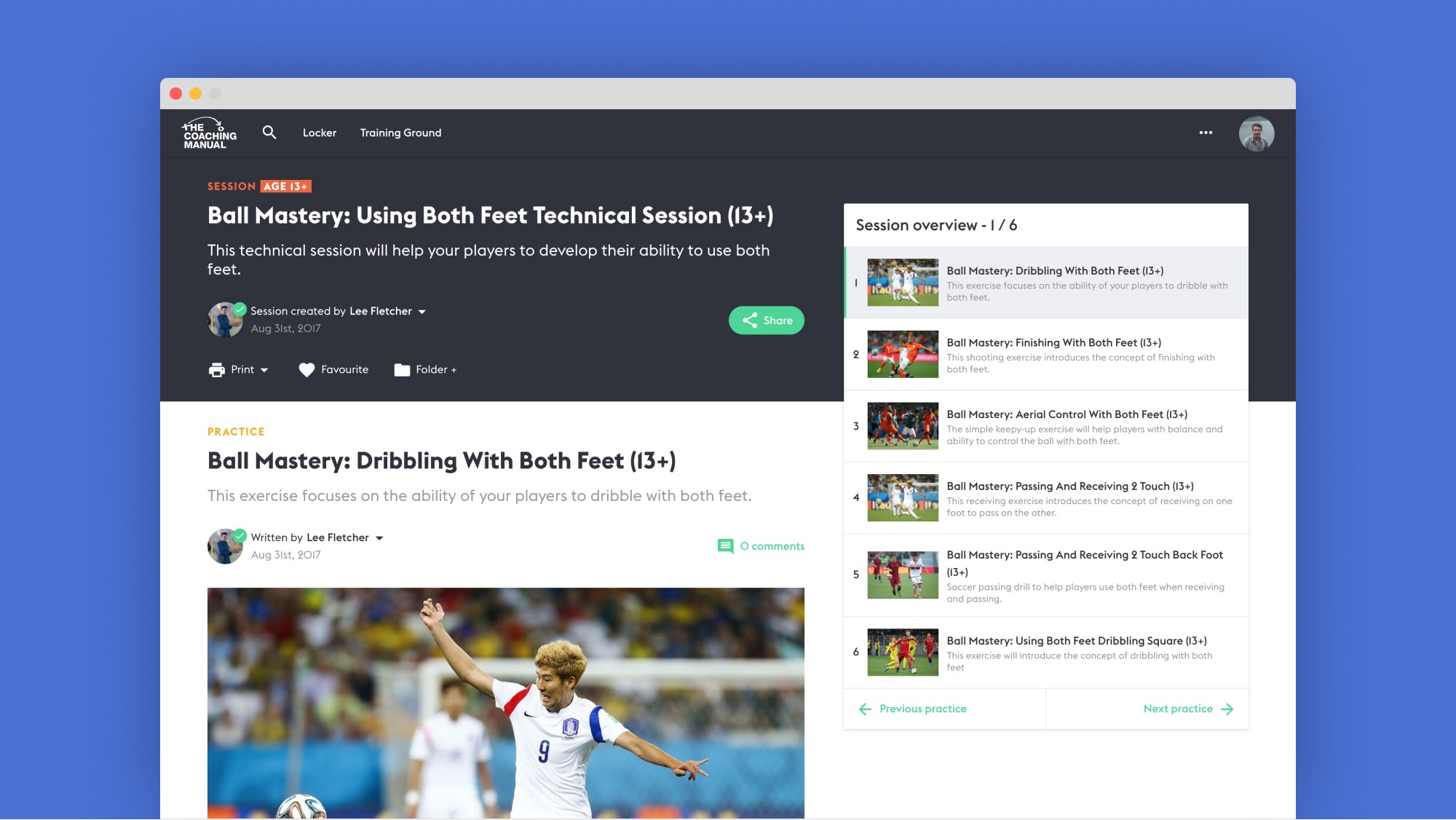The width and height of the screenshot is (1456, 820).
Task: Open the 0 comments link
Action: (x=772, y=545)
